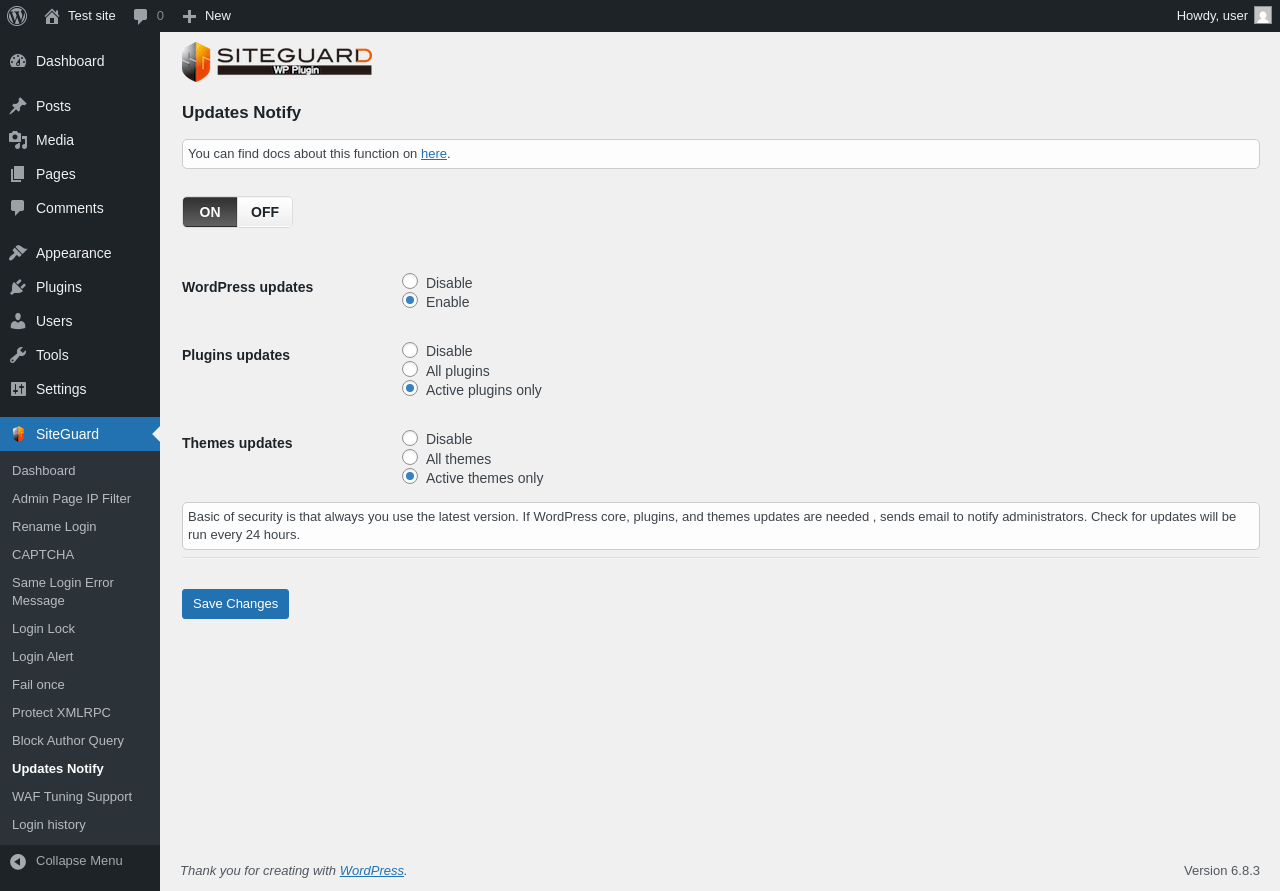Image resolution: width=1280 pixels, height=891 pixels.
Task: Switch Updates Notify to OFF
Action: (x=265, y=212)
